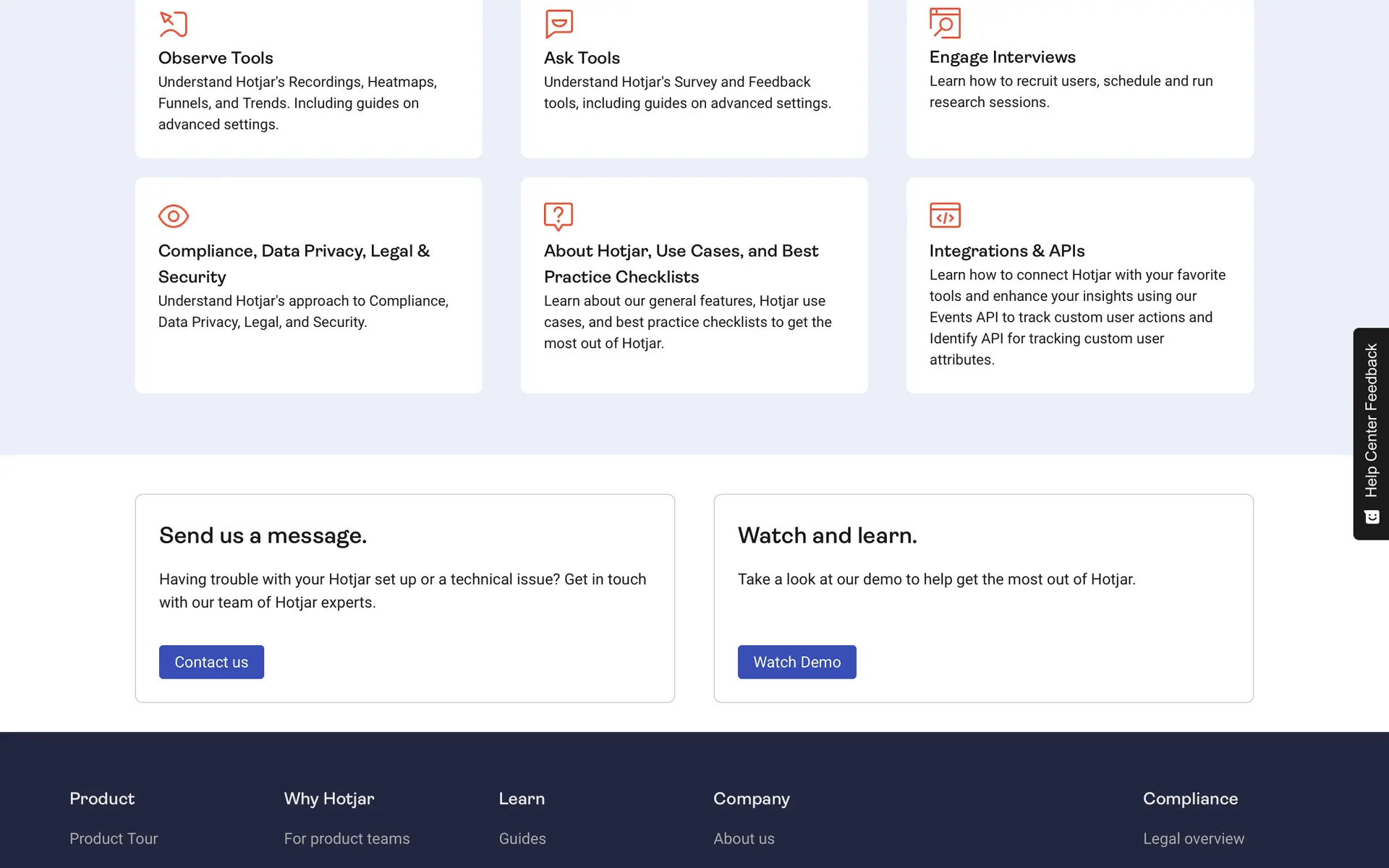
Task: Open the About us footer link
Action: pyautogui.click(x=744, y=838)
